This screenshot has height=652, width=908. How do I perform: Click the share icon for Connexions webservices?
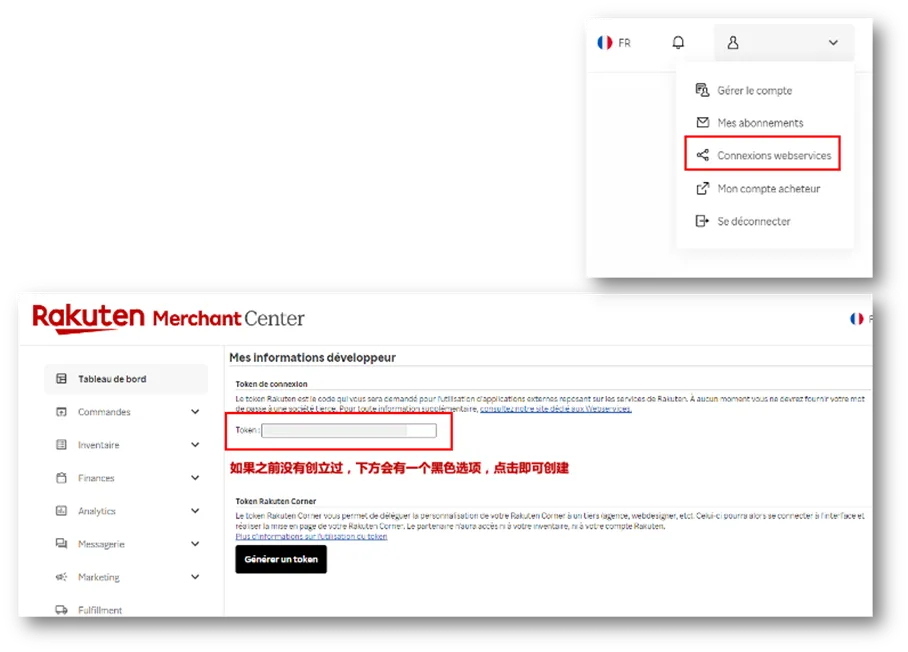coord(702,155)
